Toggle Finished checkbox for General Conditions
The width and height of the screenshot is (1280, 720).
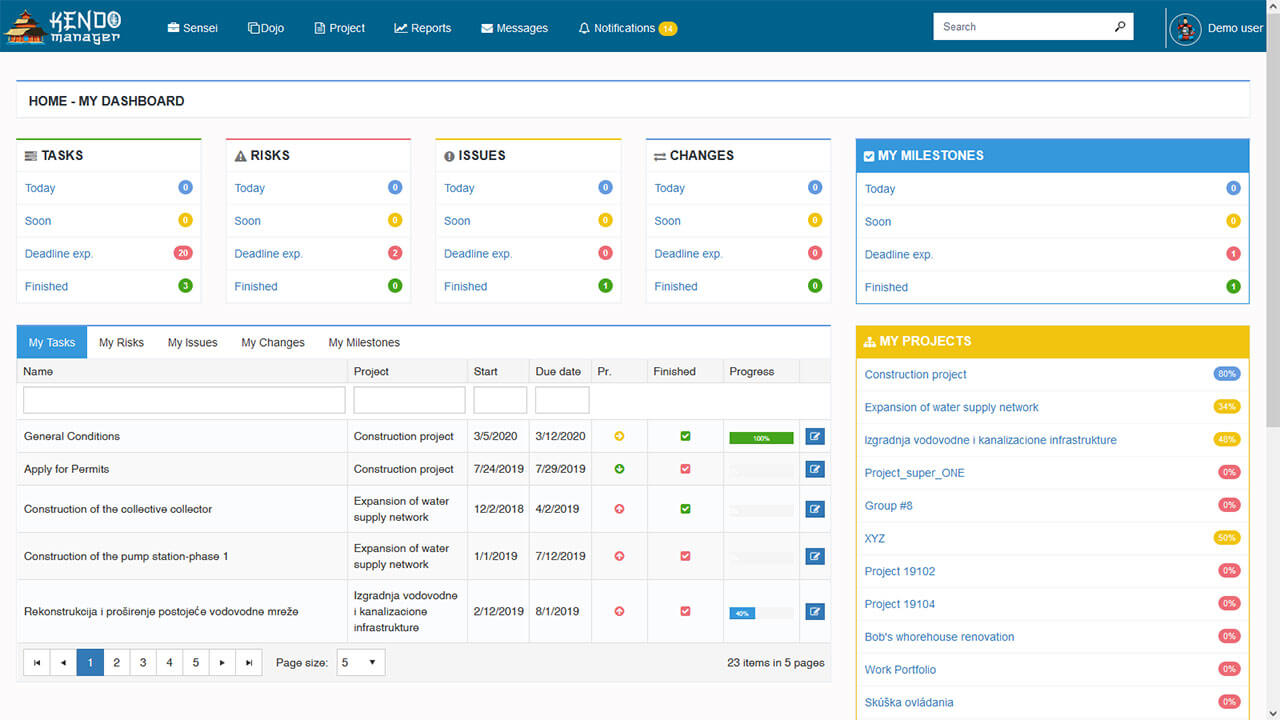pyautogui.click(x=685, y=436)
